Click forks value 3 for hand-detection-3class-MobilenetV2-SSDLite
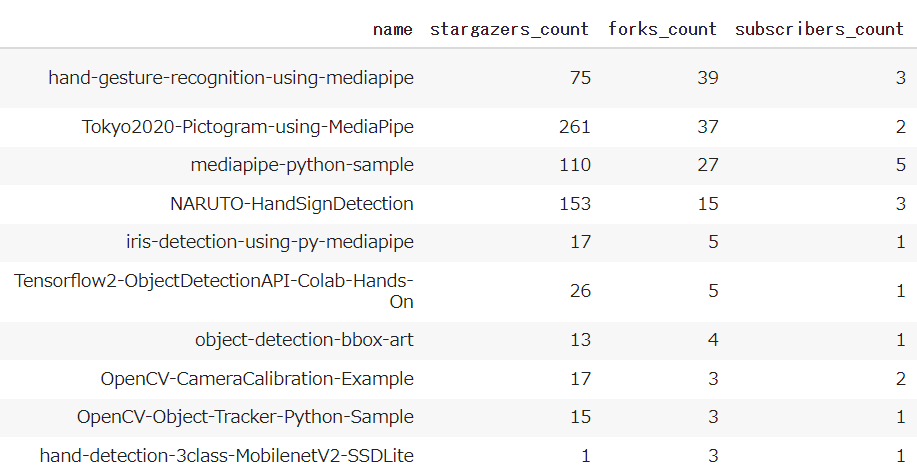Viewport: 917px width, 475px height. coord(713,455)
